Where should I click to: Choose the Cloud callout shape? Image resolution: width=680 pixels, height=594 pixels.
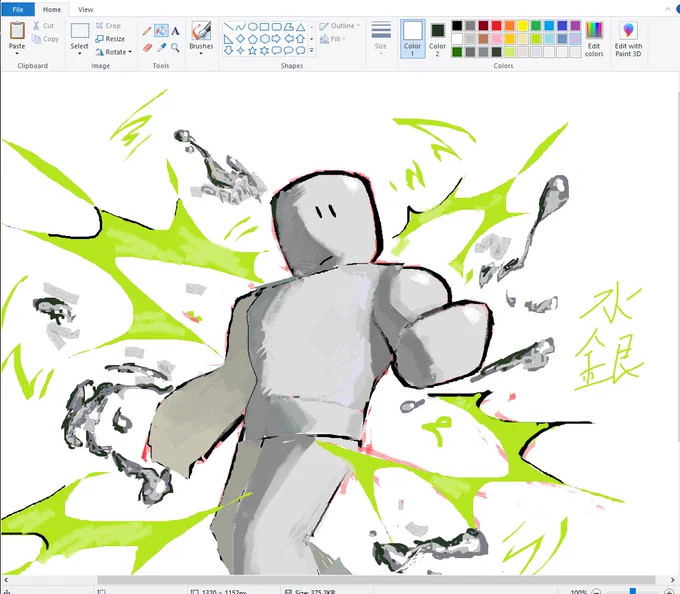point(300,51)
